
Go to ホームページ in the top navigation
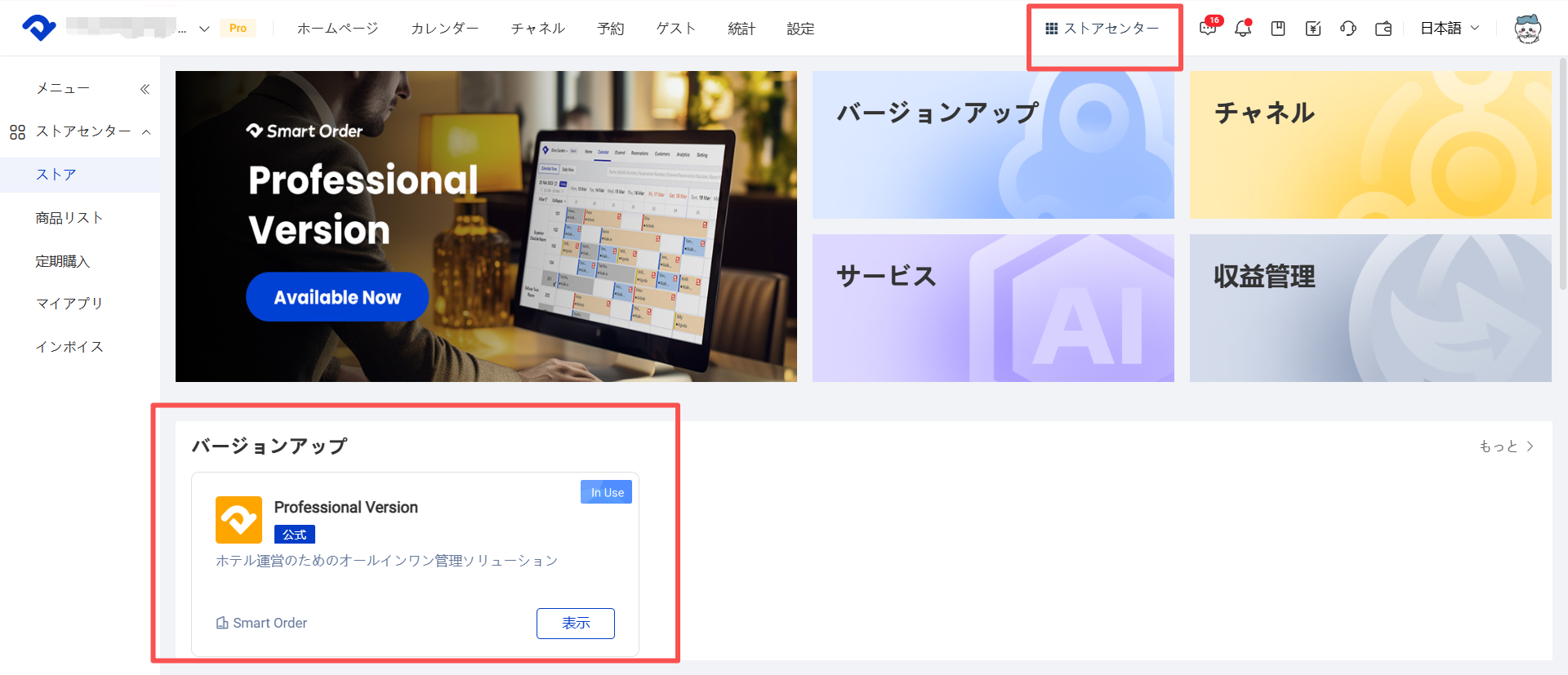coord(337,29)
